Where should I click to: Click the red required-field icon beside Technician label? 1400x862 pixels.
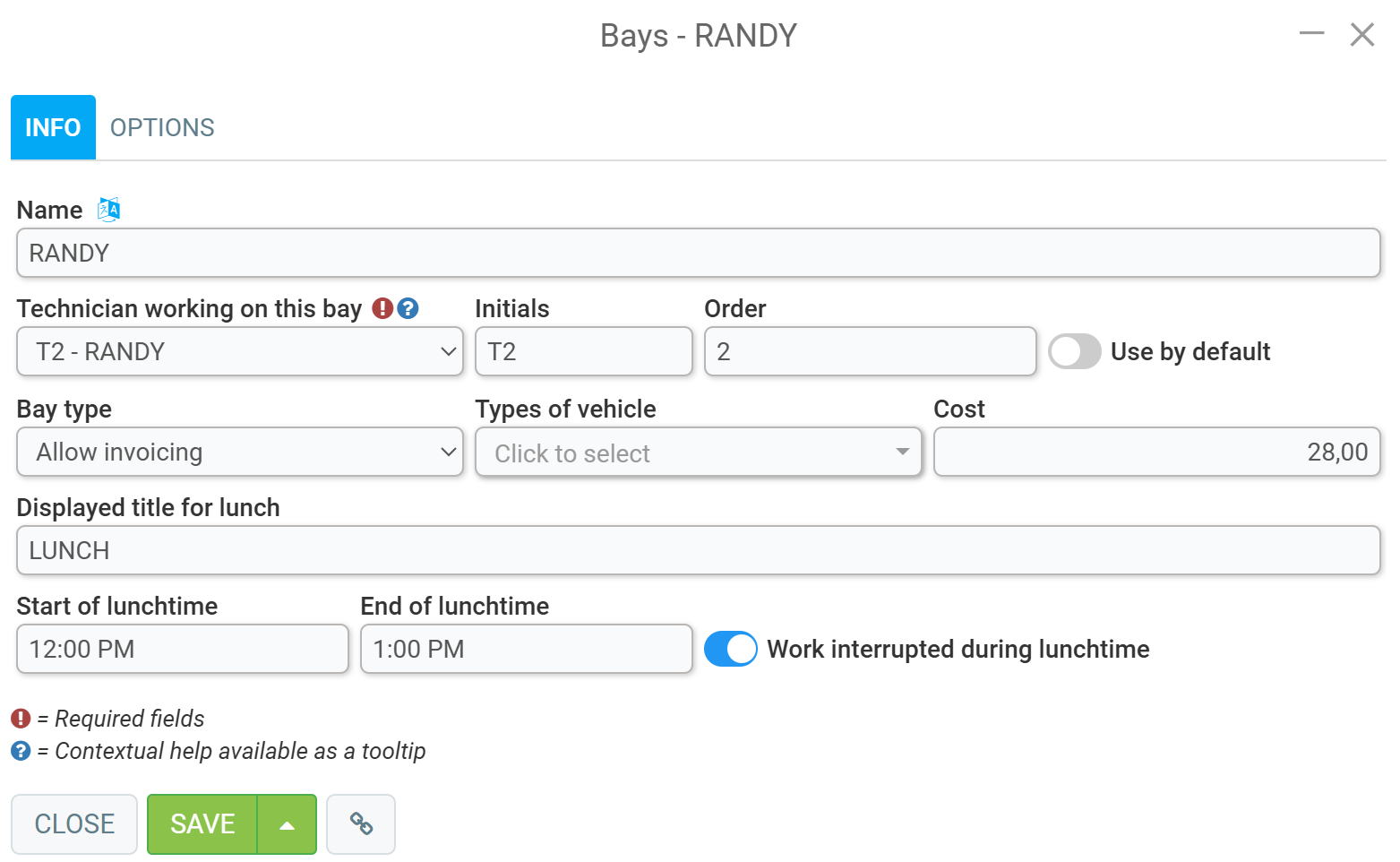[382, 308]
